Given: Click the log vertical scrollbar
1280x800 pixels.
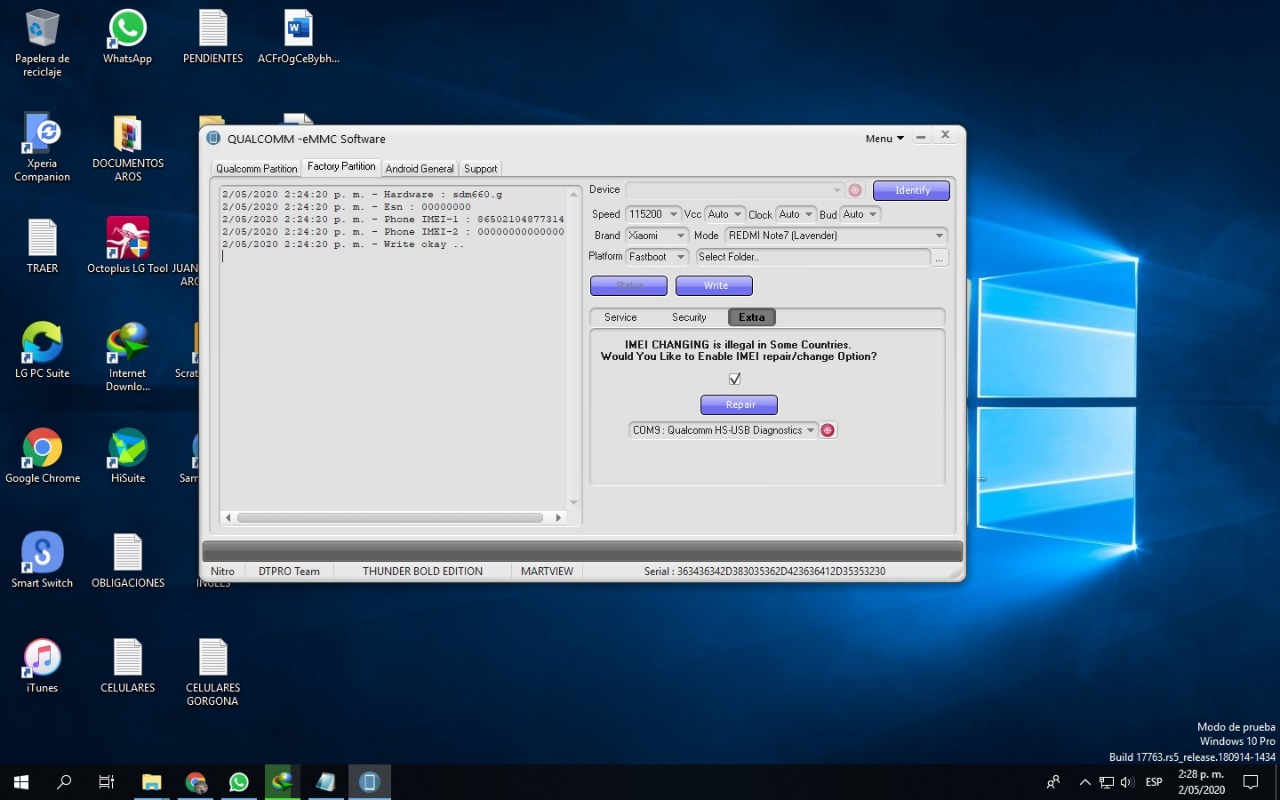Looking at the screenshot, I should (x=574, y=348).
